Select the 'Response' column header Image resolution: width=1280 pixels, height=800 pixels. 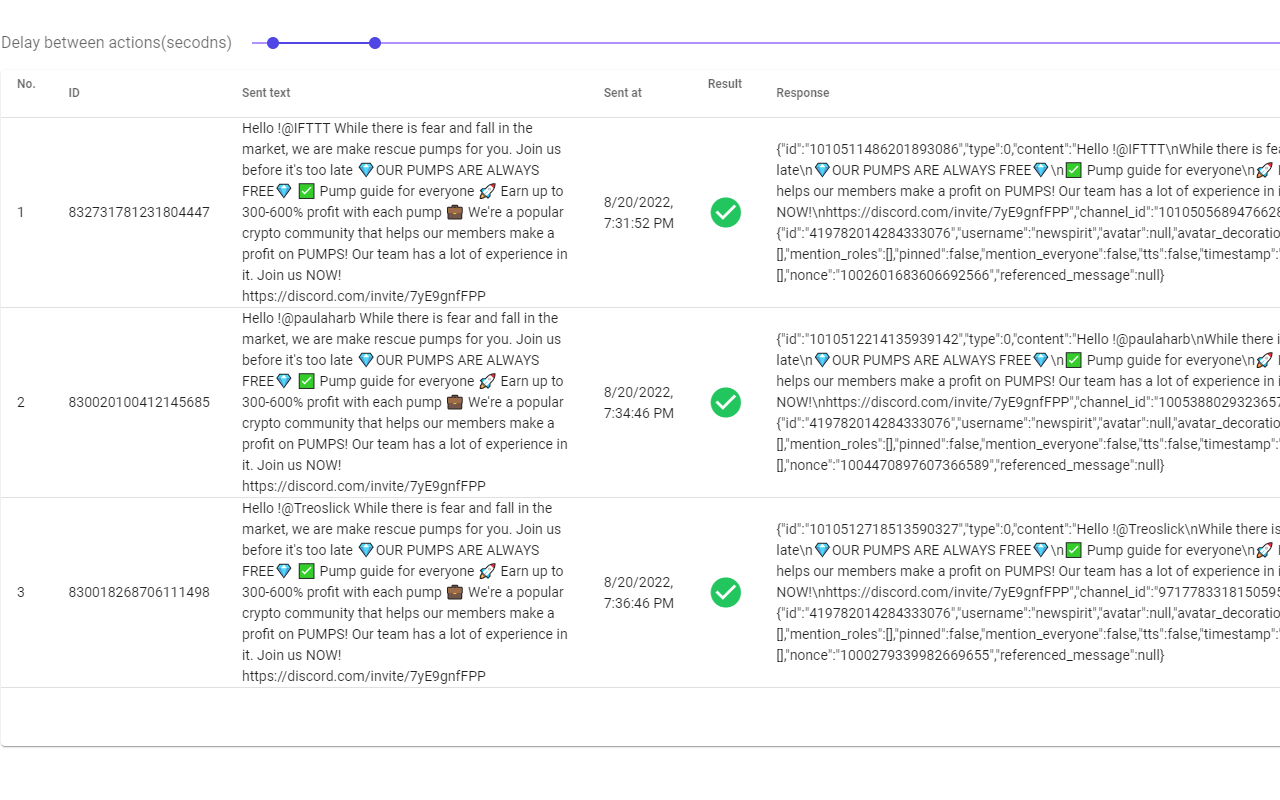coord(803,93)
